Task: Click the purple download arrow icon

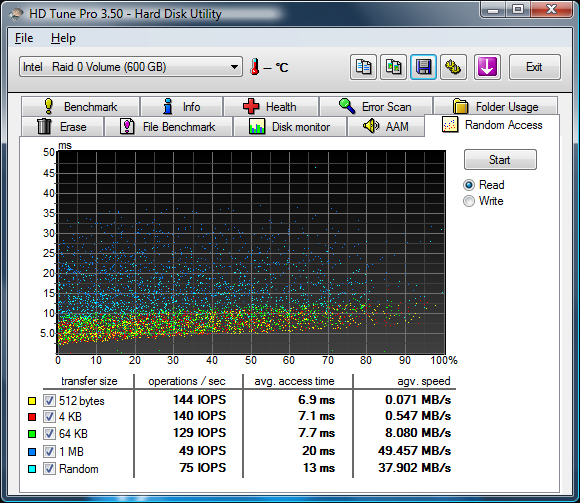Action: tap(487, 67)
